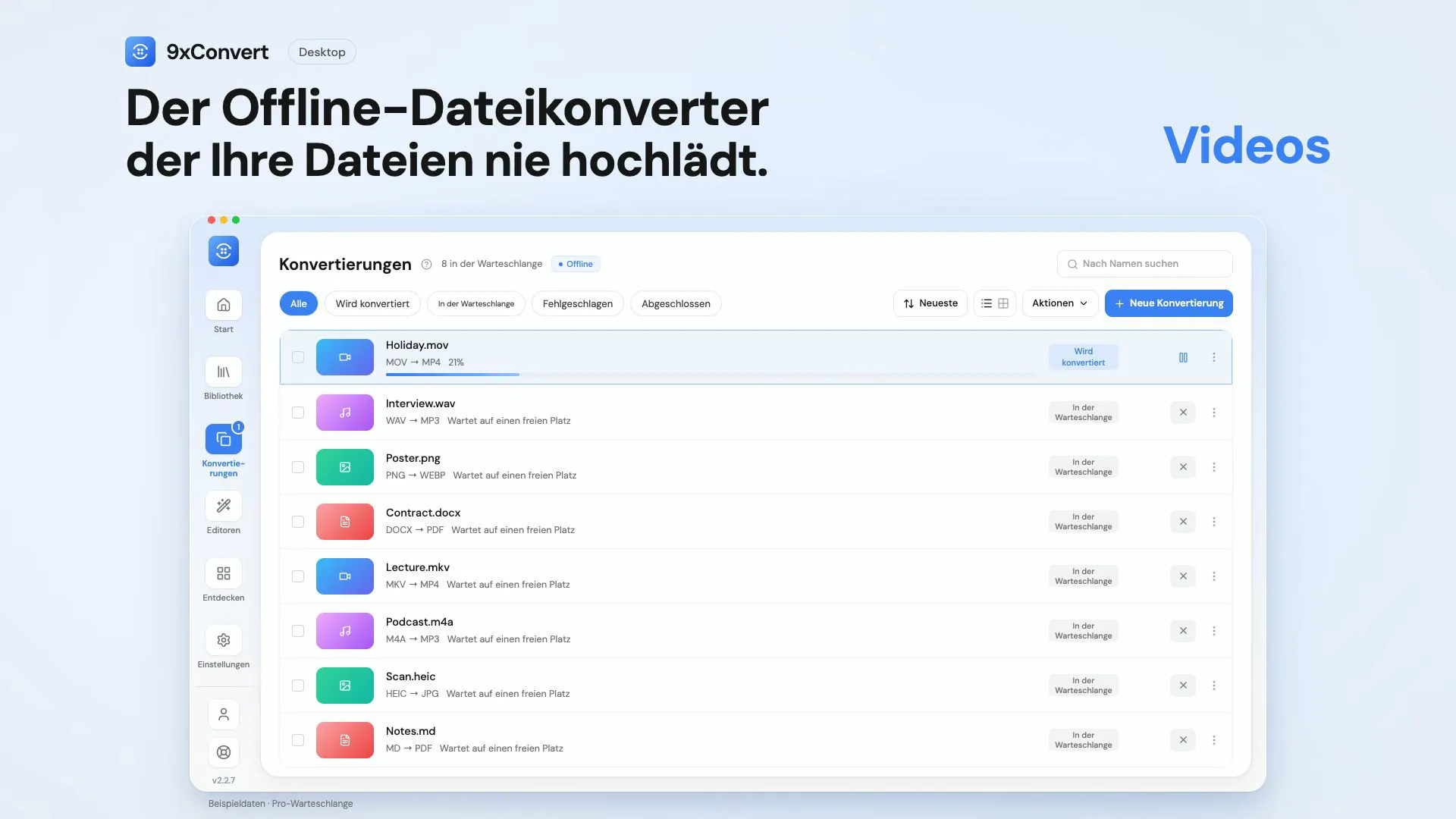Select the Scan.heic checkbox
Image resolution: width=1456 pixels, height=819 pixels.
pos(298,686)
